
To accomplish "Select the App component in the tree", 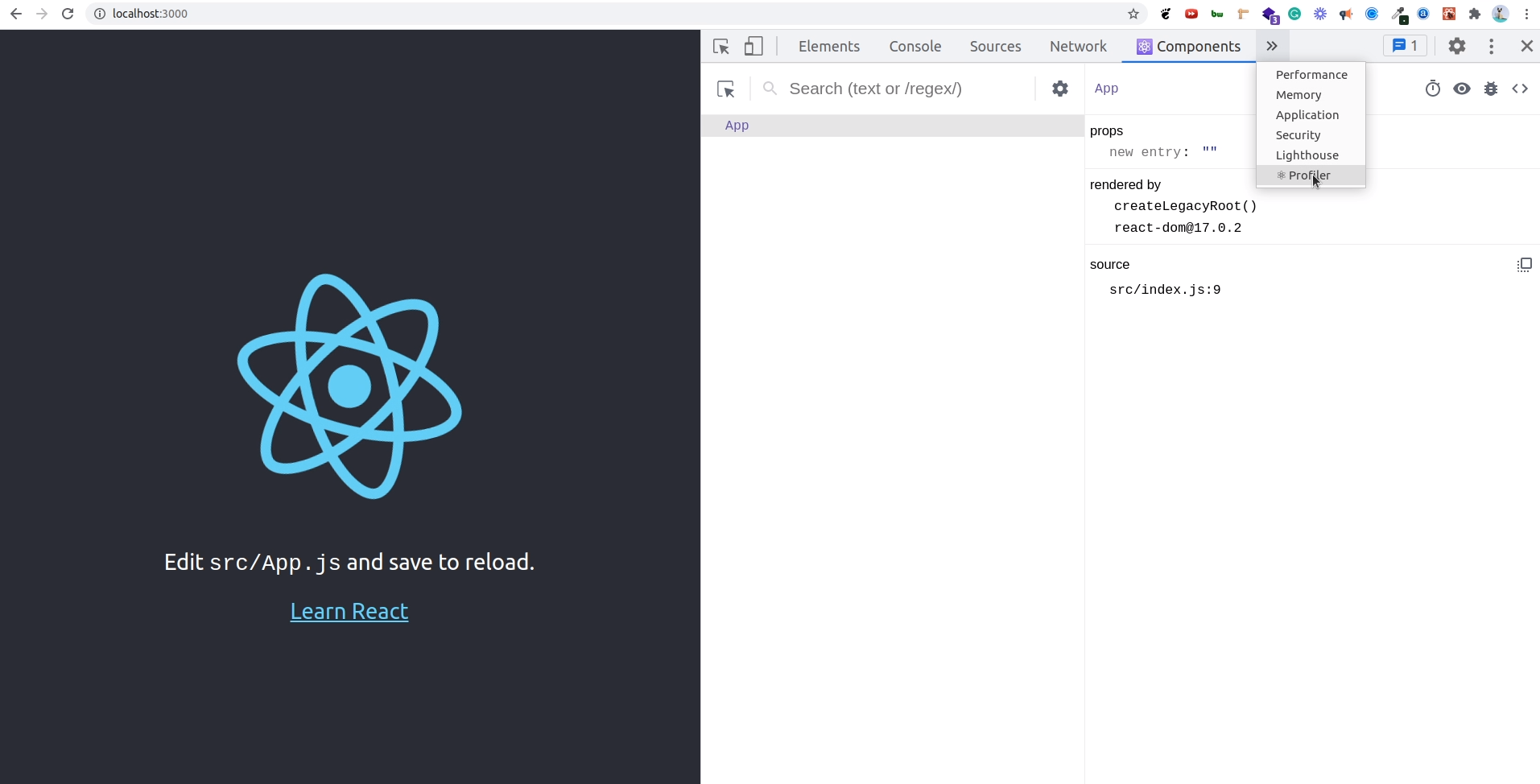I will (x=893, y=126).
